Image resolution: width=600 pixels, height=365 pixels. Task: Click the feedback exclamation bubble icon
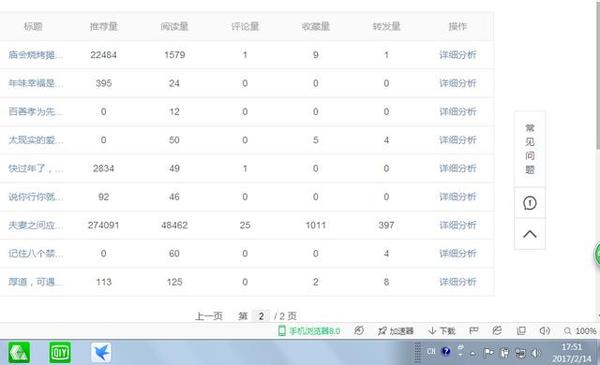pos(530,203)
